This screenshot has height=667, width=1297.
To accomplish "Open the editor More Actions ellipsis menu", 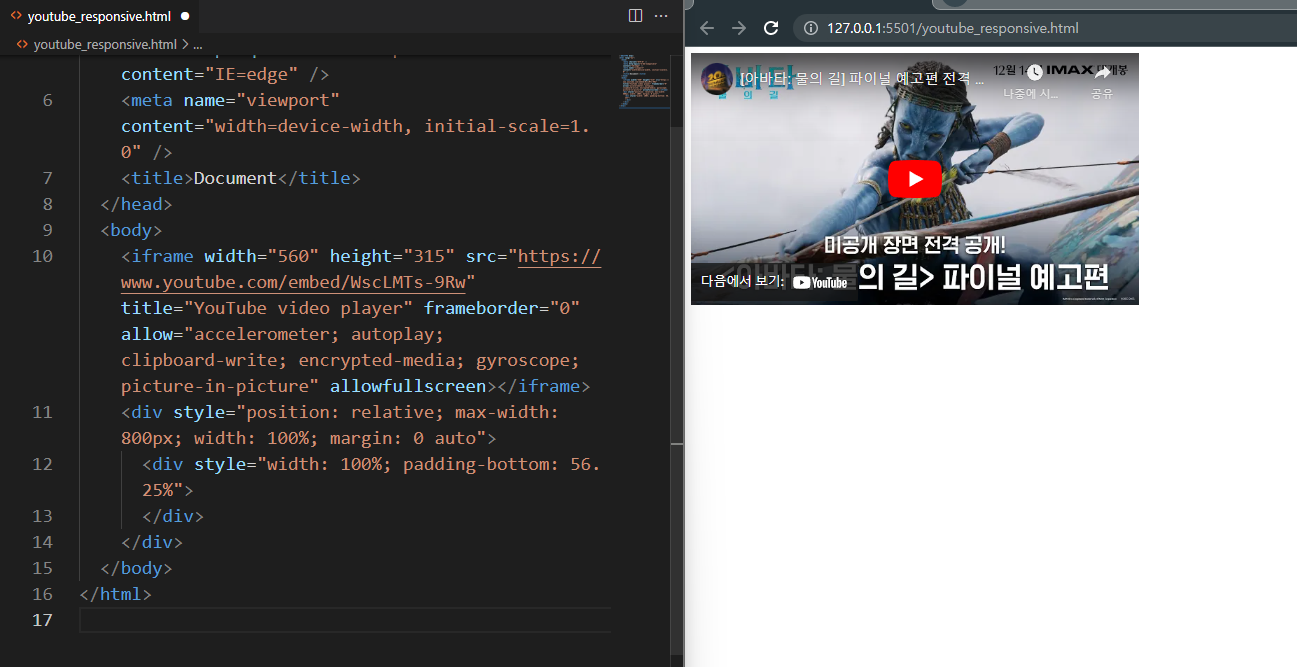I will point(661,16).
